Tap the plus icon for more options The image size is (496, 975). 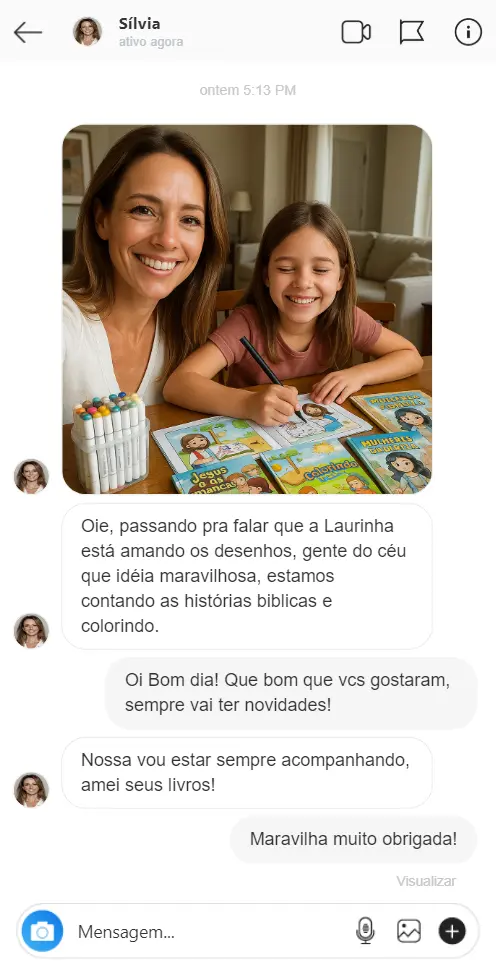click(452, 931)
